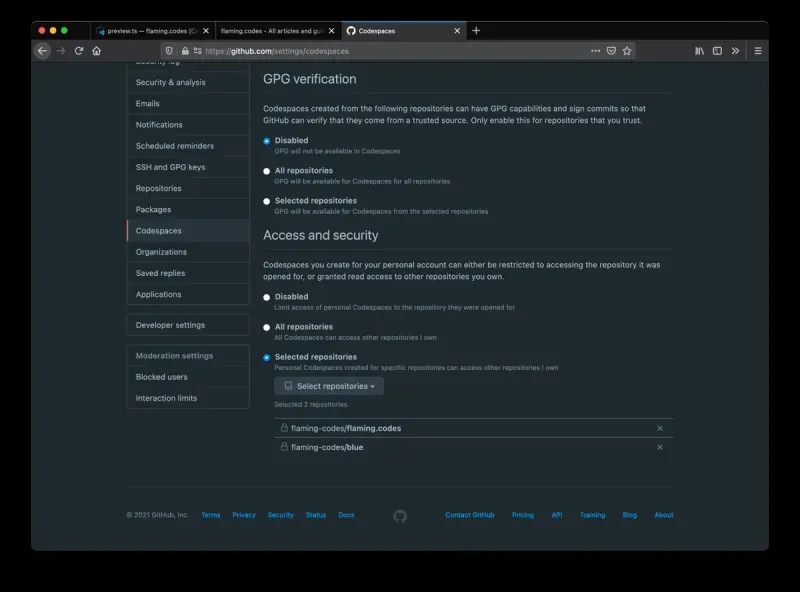Open Developer settings

(188, 325)
